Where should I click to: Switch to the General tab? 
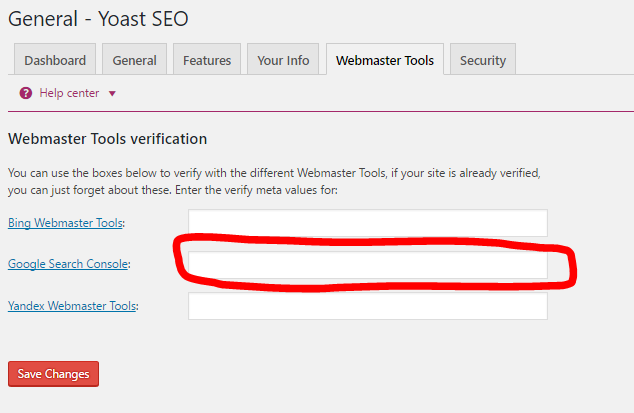coord(134,60)
